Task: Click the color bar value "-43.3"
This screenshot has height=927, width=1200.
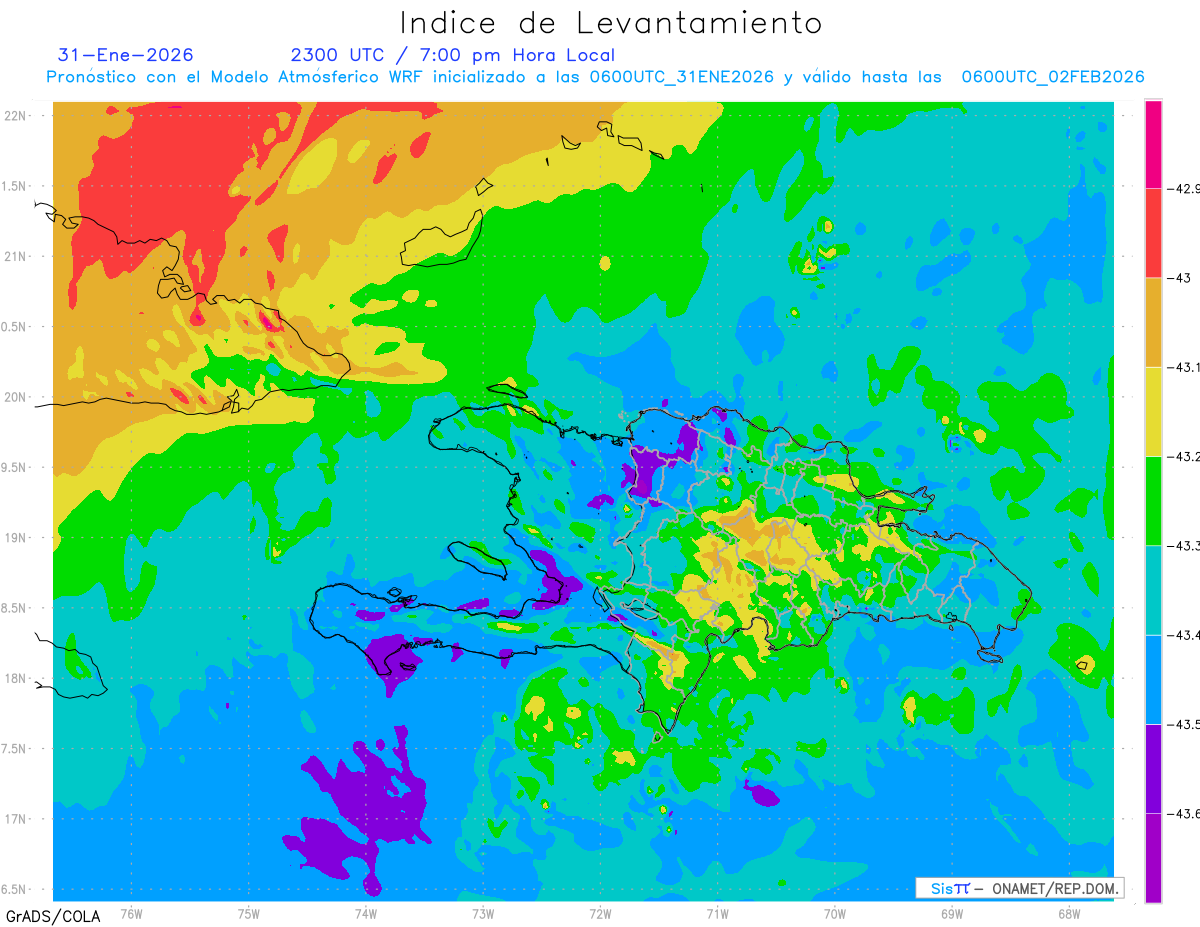Action: pyautogui.click(x=1184, y=545)
